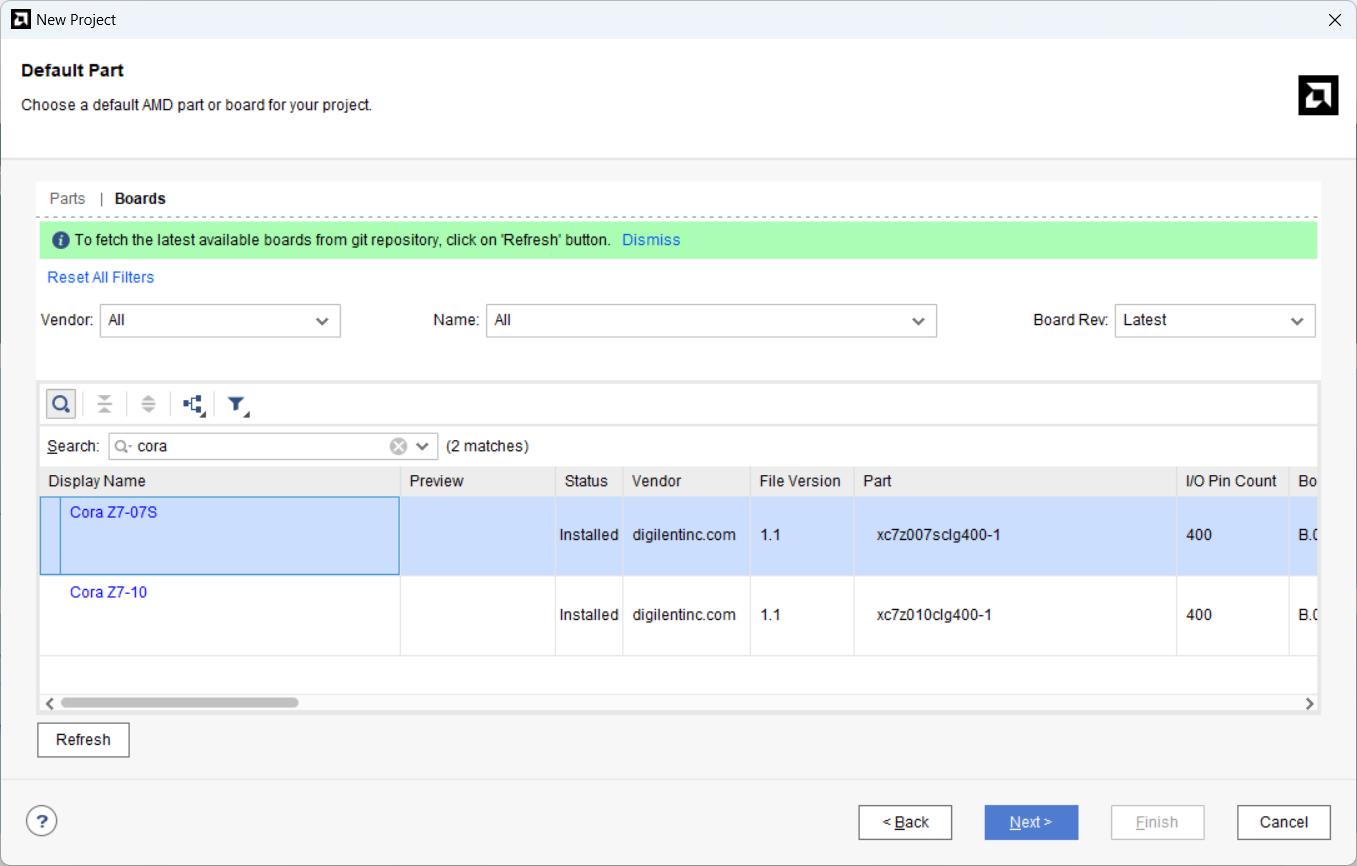Select the Boards tab

(140, 198)
